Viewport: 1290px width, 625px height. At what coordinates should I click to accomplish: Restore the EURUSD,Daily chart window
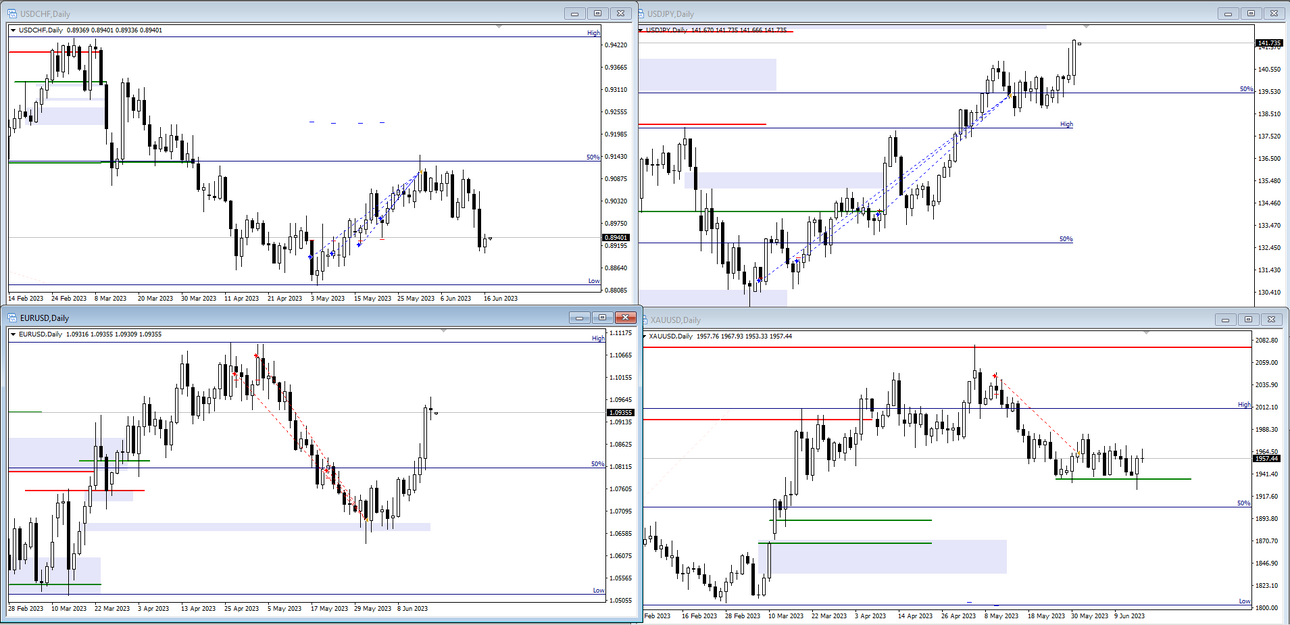(x=603, y=317)
